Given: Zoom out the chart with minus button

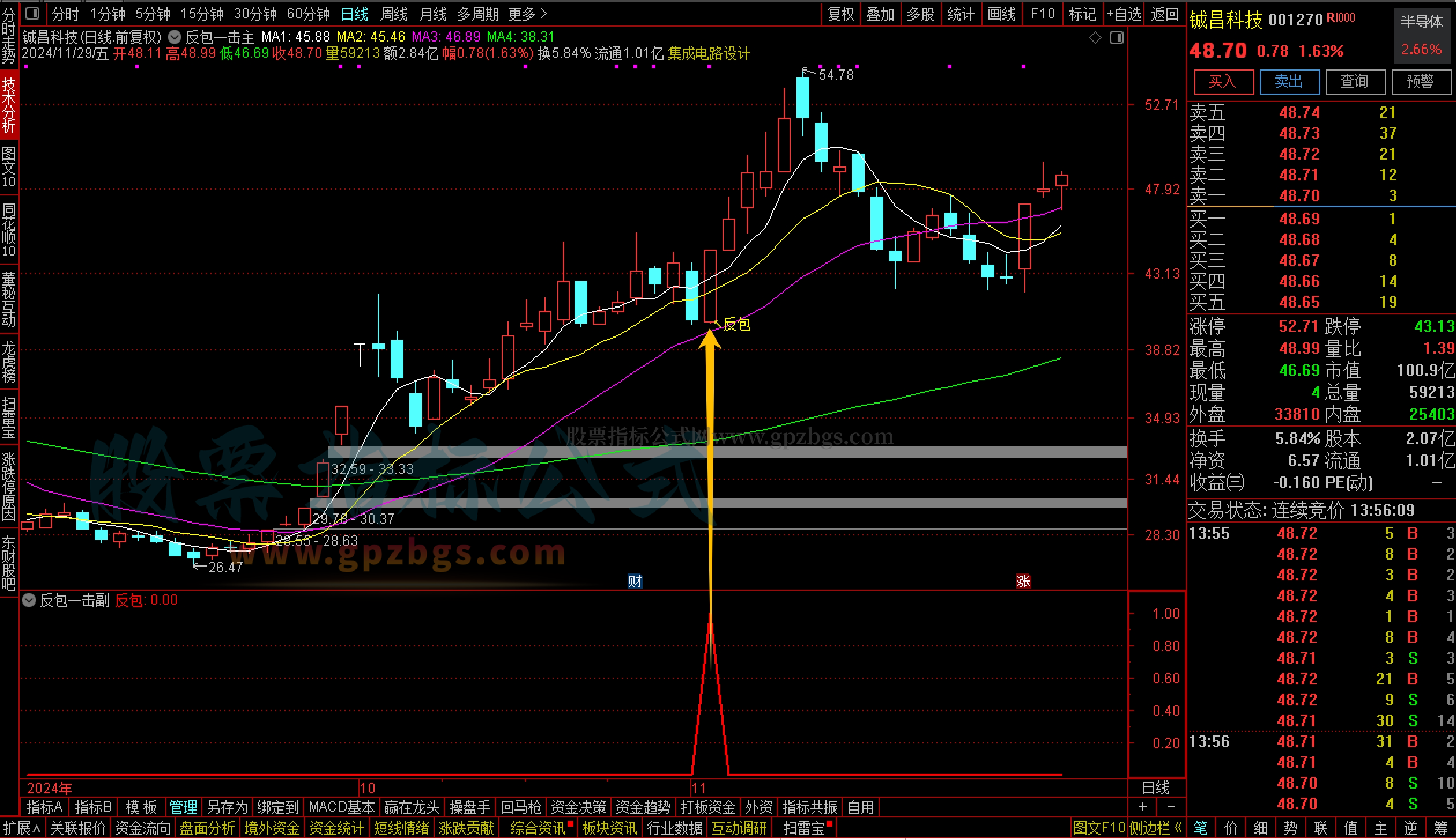Looking at the screenshot, I should tap(1170, 806).
